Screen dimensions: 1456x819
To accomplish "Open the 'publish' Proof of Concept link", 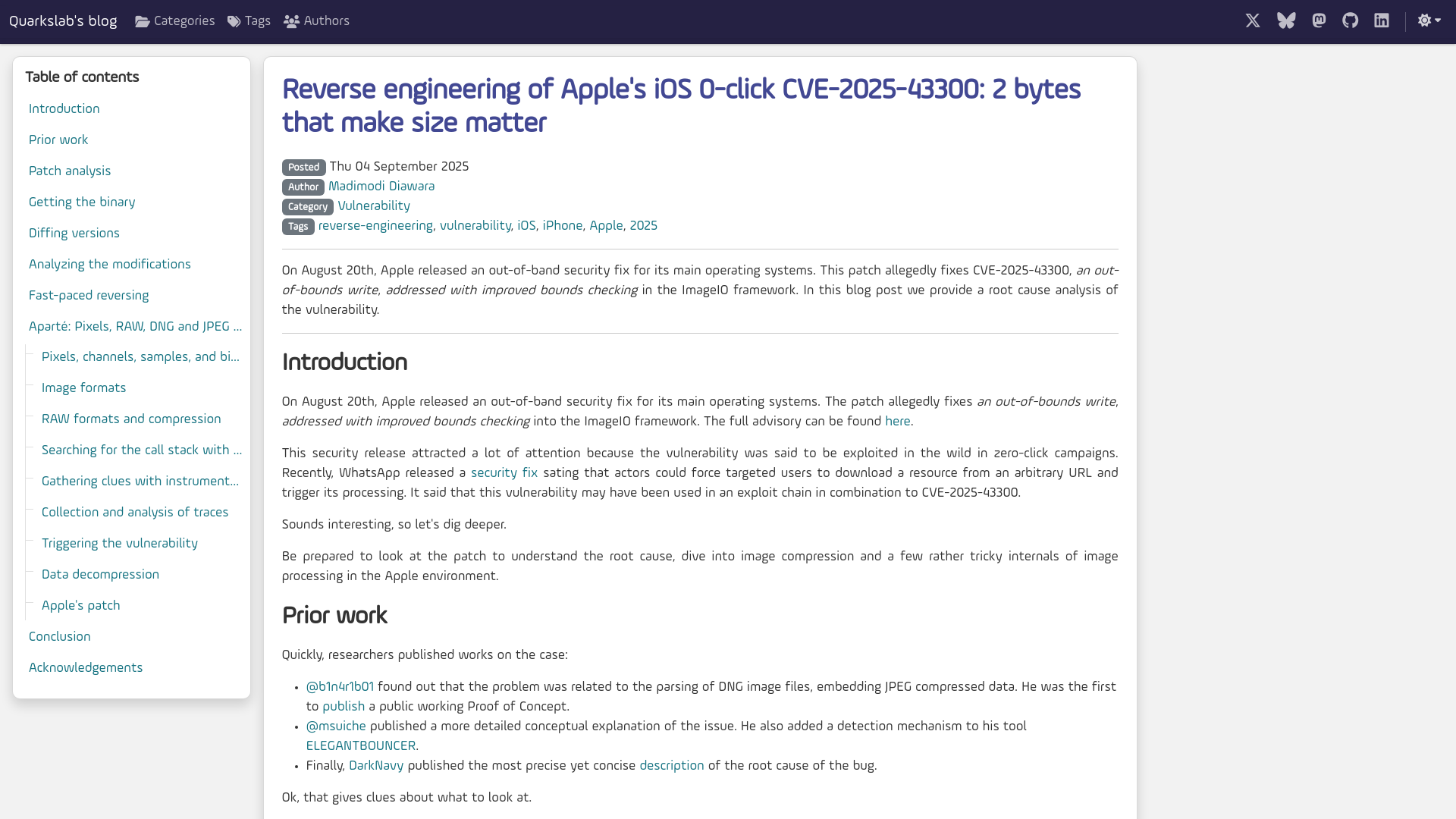I will 344,707.
